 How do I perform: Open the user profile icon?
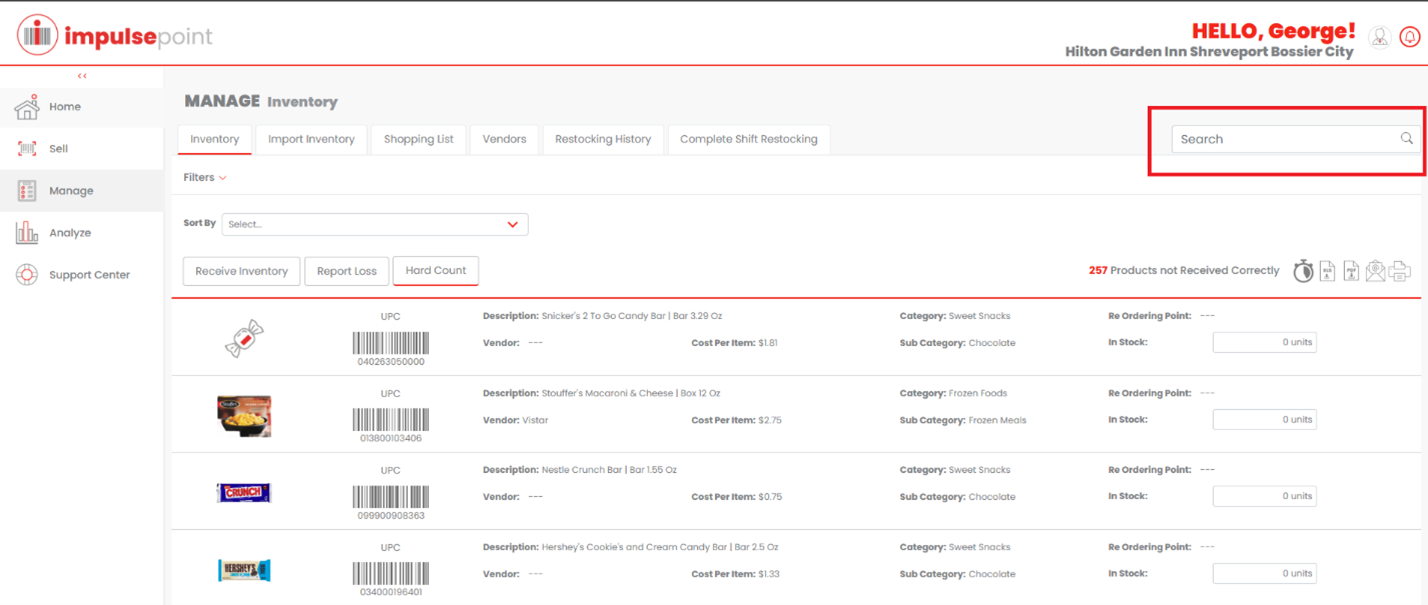click(1379, 36)
